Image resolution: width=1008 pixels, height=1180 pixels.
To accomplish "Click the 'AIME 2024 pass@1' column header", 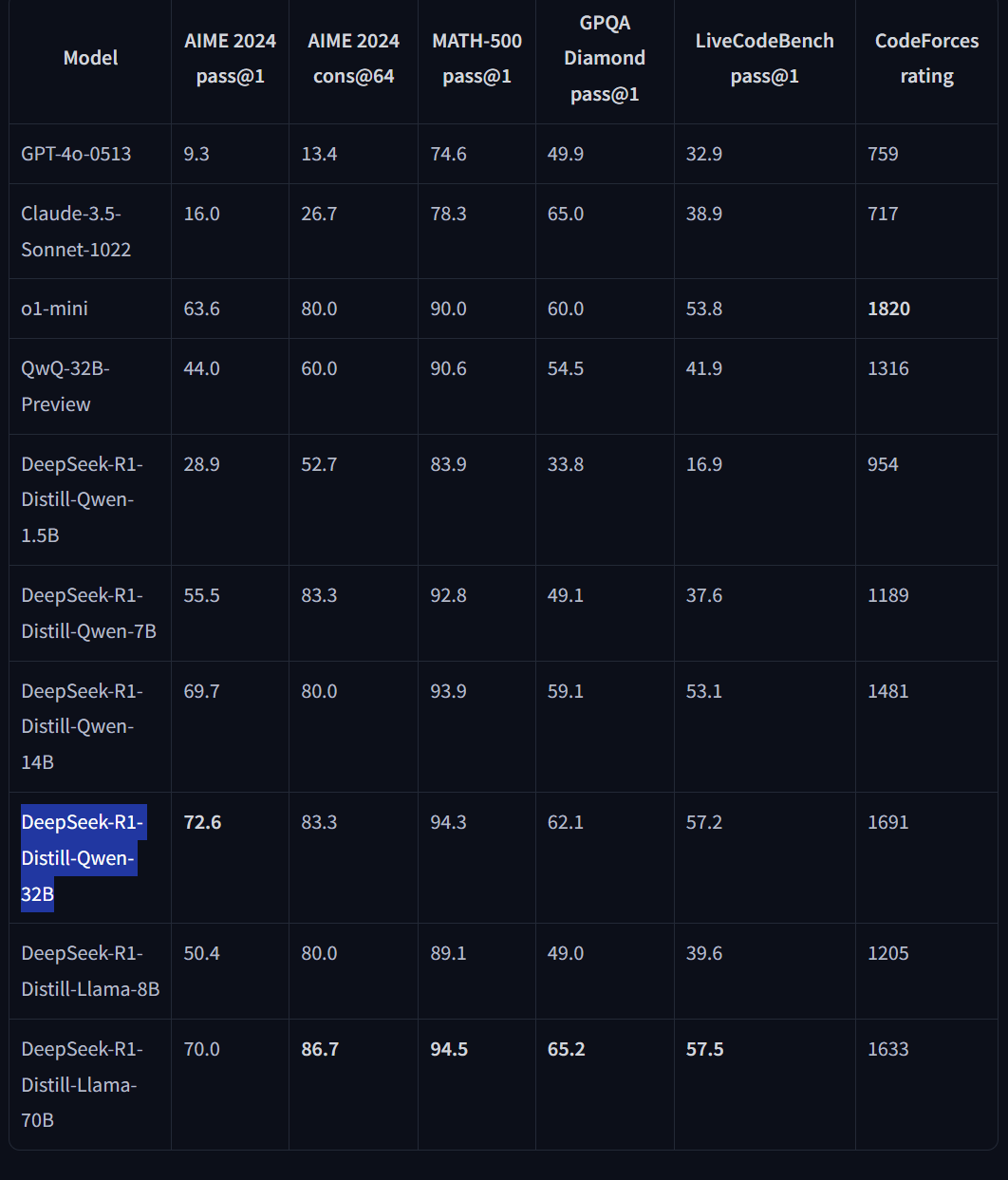I will coord(230,58).
